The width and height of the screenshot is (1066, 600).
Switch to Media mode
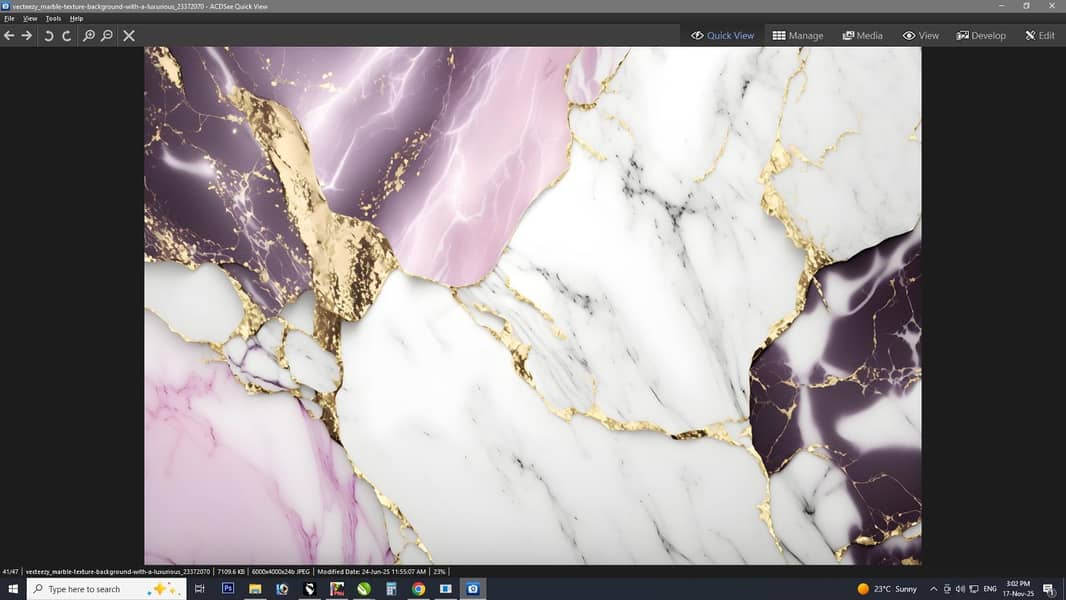[862, 35]
